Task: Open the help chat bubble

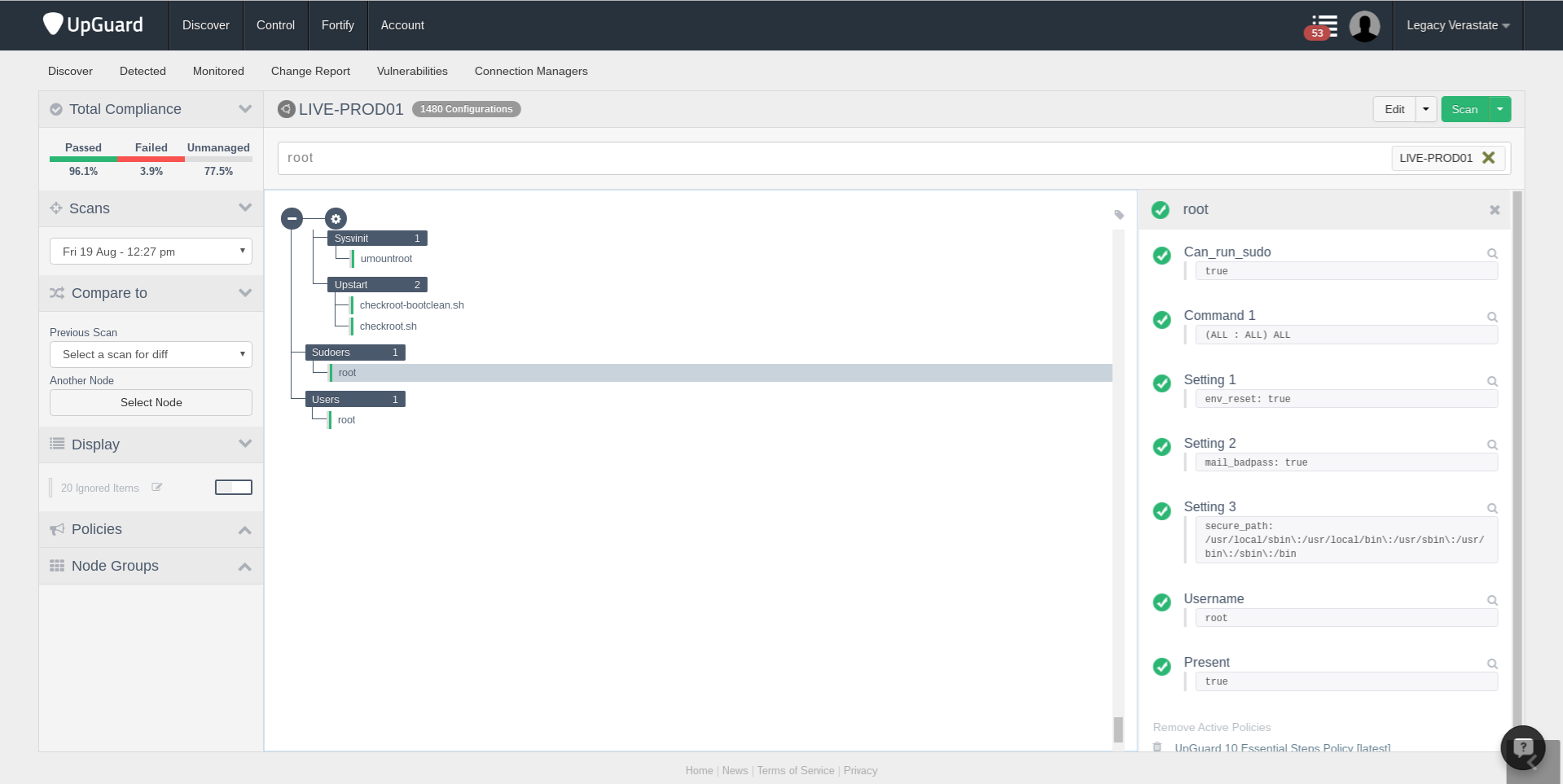Action: (1523, 747)
